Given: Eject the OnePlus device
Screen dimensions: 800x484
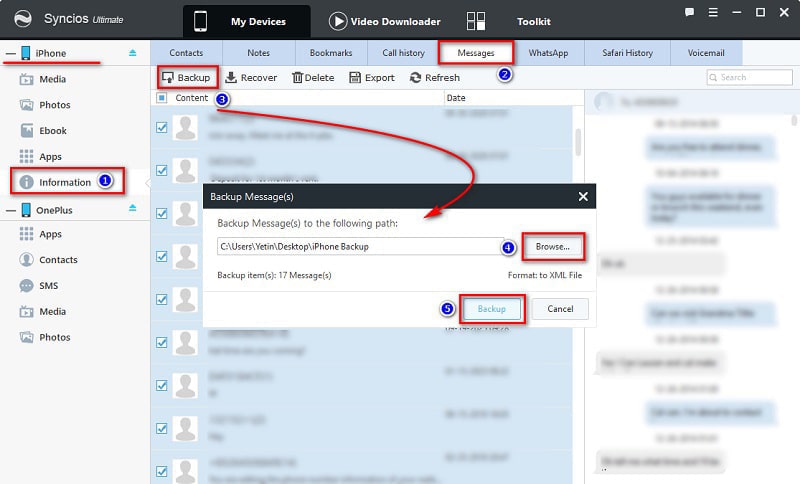Looking at the screenshot, I should [133, 208].
